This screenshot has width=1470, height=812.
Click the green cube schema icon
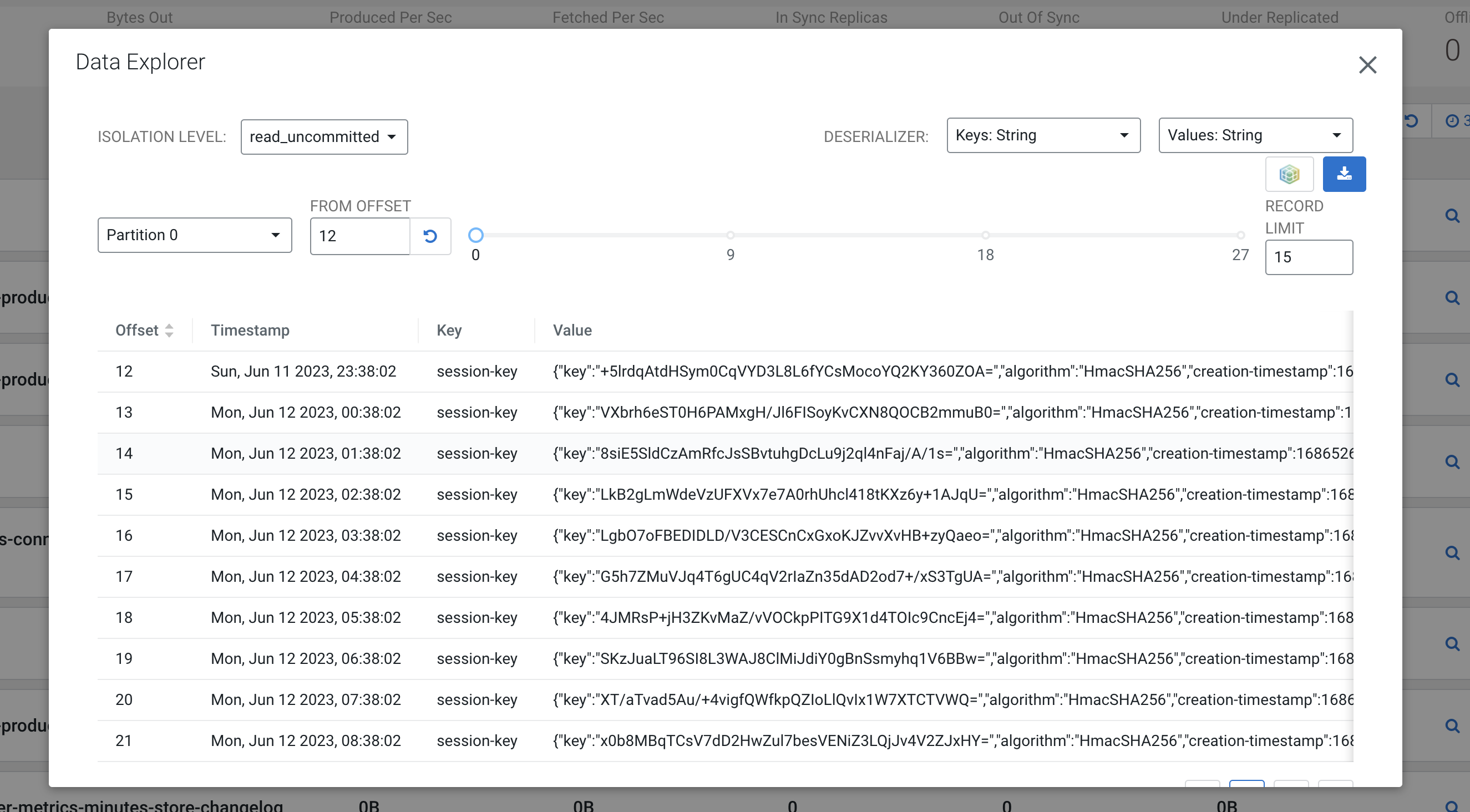[x=1289, y=174]
